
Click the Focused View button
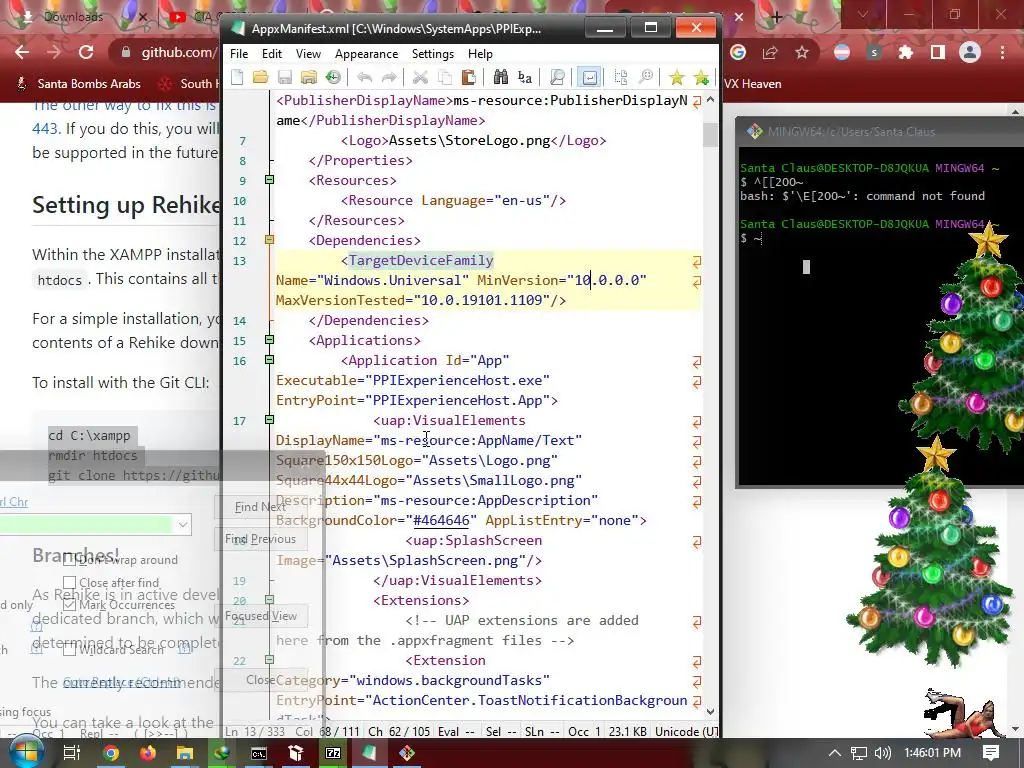[x=261, y=616]
